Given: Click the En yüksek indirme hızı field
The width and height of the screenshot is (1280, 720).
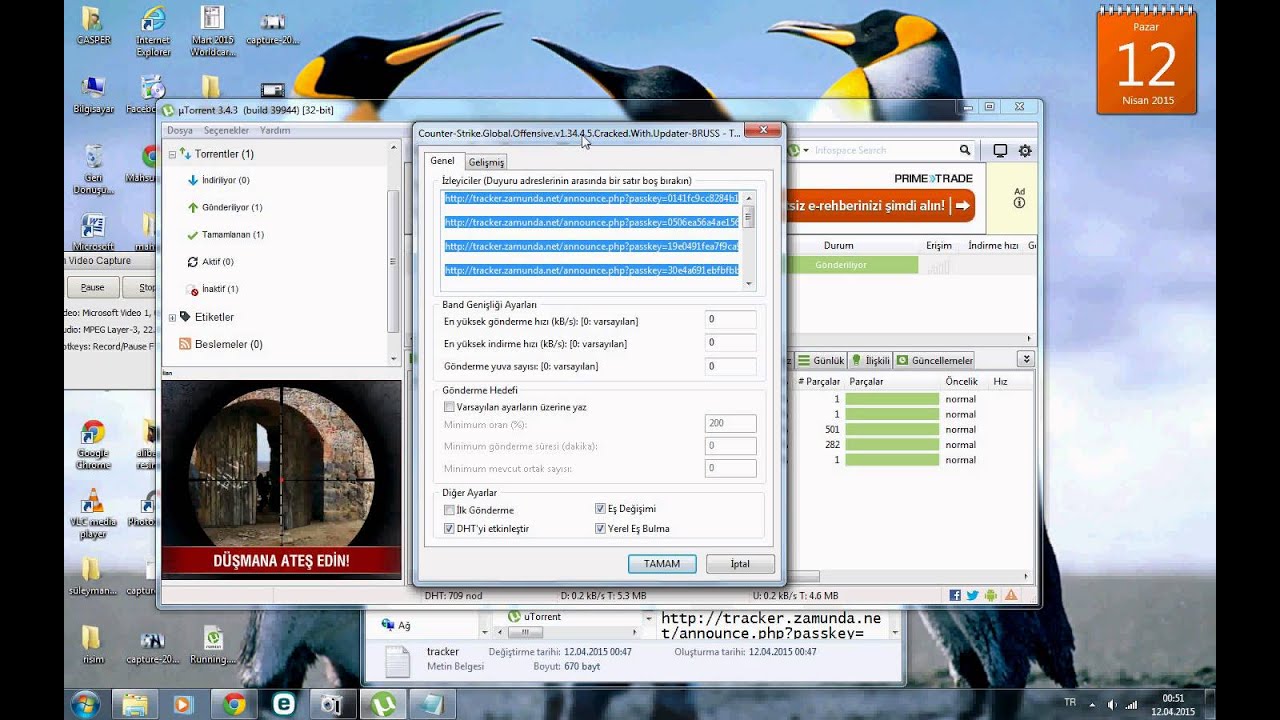Looking at the screenshot, I should (x=730, y=343).
